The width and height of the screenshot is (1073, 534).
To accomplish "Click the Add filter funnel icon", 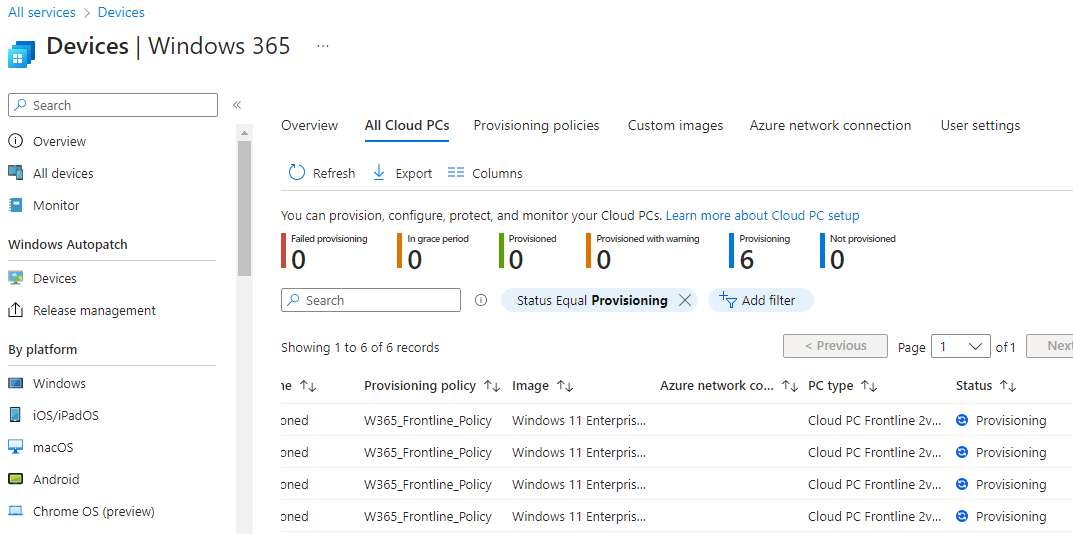I will pyautogui.click(x=728, y=300).
